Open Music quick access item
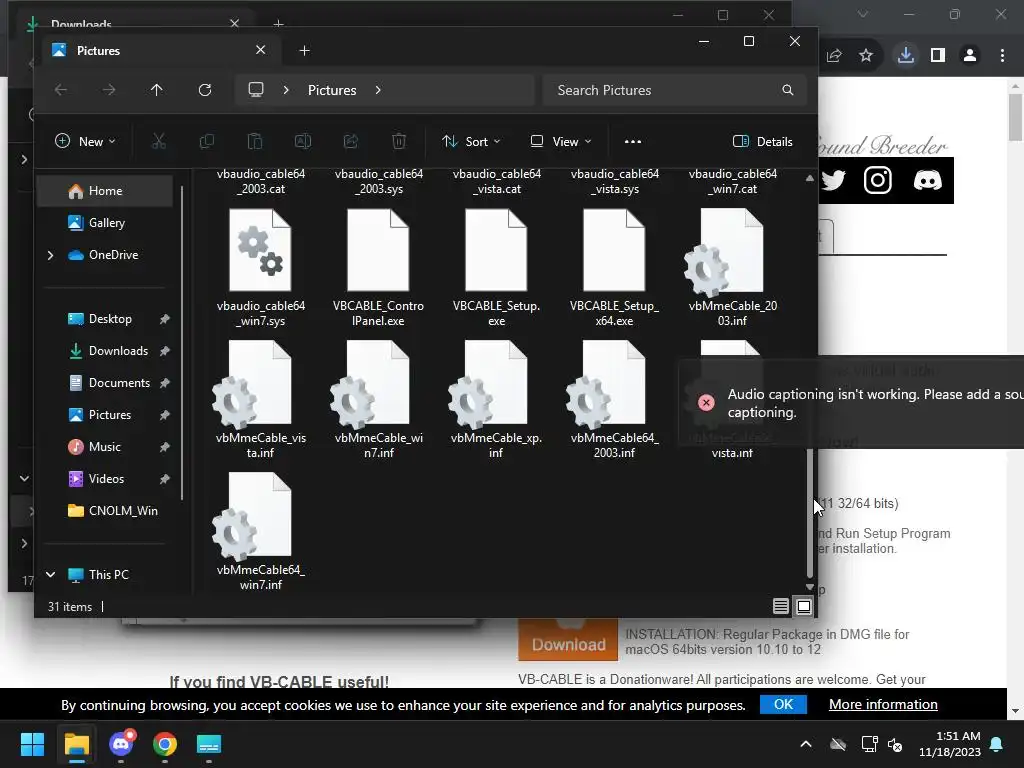This screenshot has height=768, width=1024. pyautogui.click(x=104, y=447)
